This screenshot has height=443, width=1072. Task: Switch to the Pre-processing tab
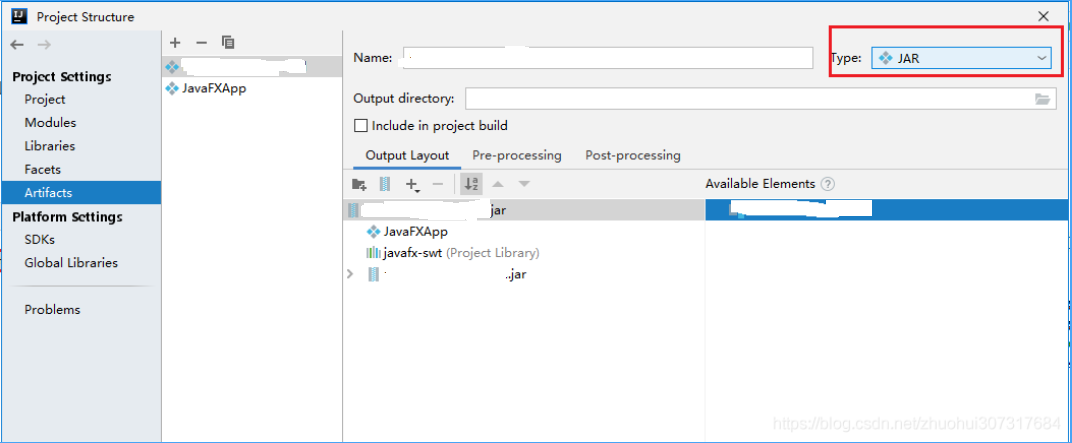click(x=517, y=155)
